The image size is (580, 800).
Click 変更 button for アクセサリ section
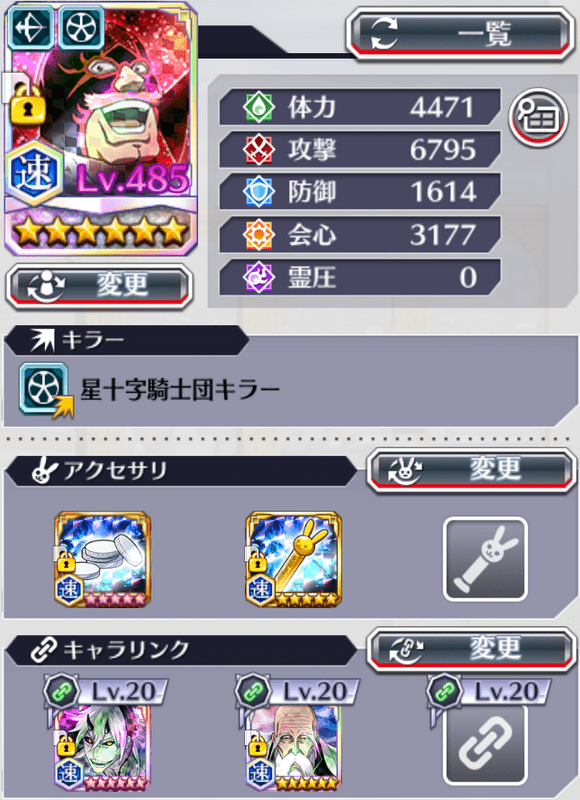[x=470, y=470]
